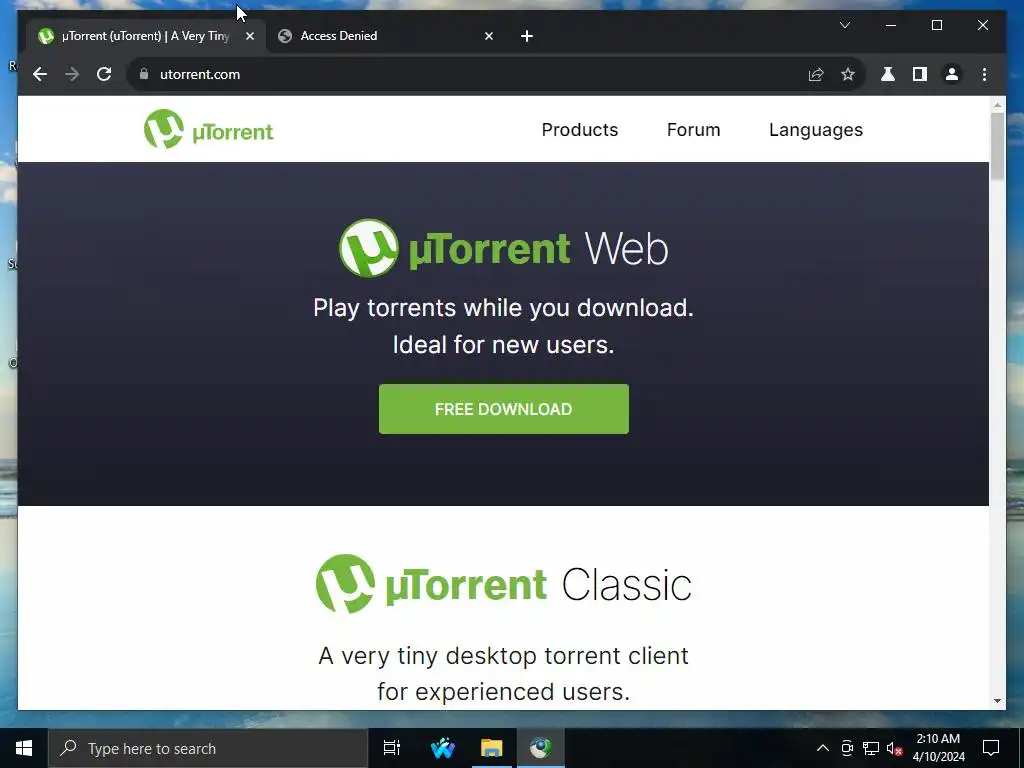Click the network tray icon
The image size is (1024, 768).
871,748
